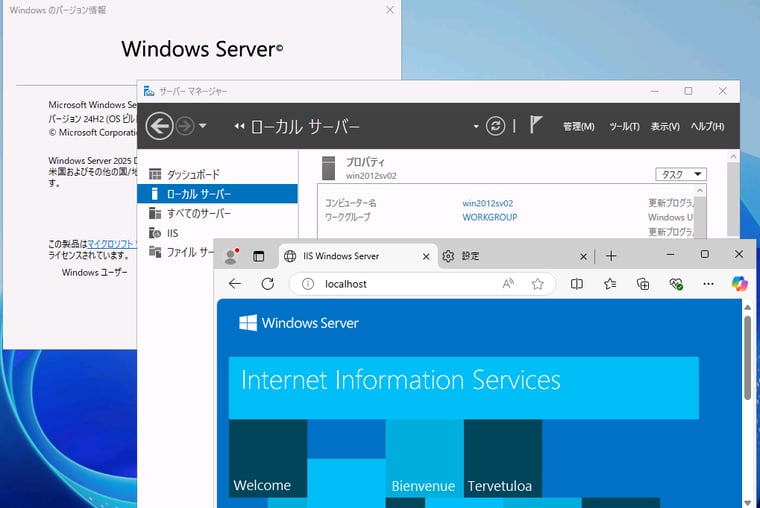Click the すべてのサーバー icon in the sidebar
The height and width of the screenshot is (508, 760).
click(x=155, y=213)
